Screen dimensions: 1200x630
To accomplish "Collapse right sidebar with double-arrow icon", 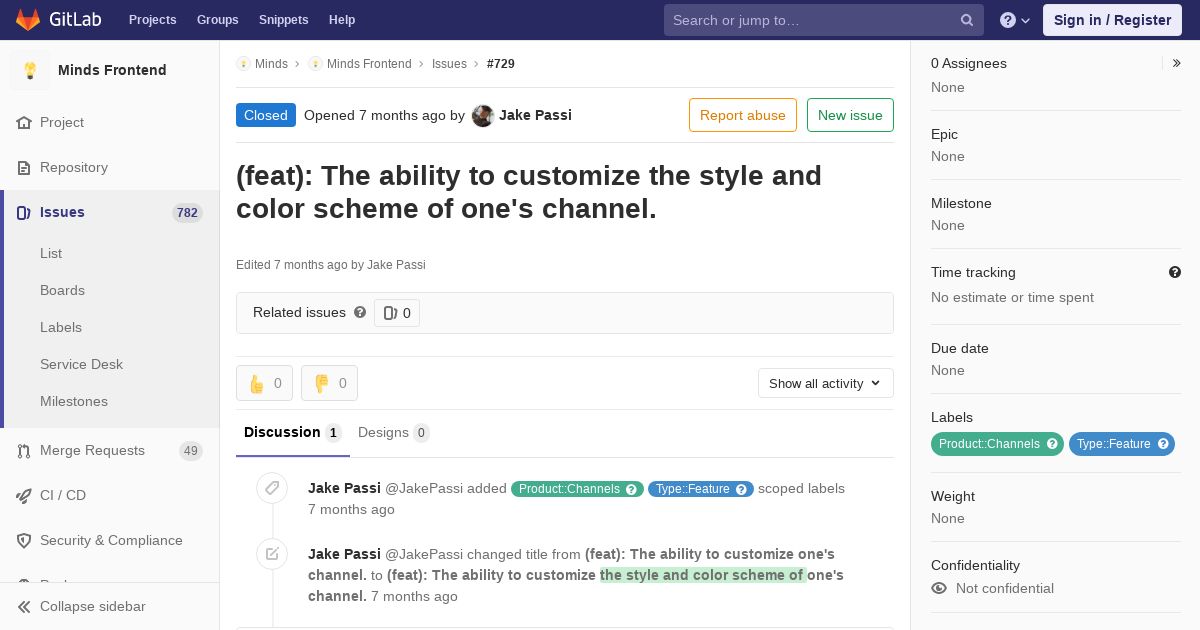I will pos(1177,63).
